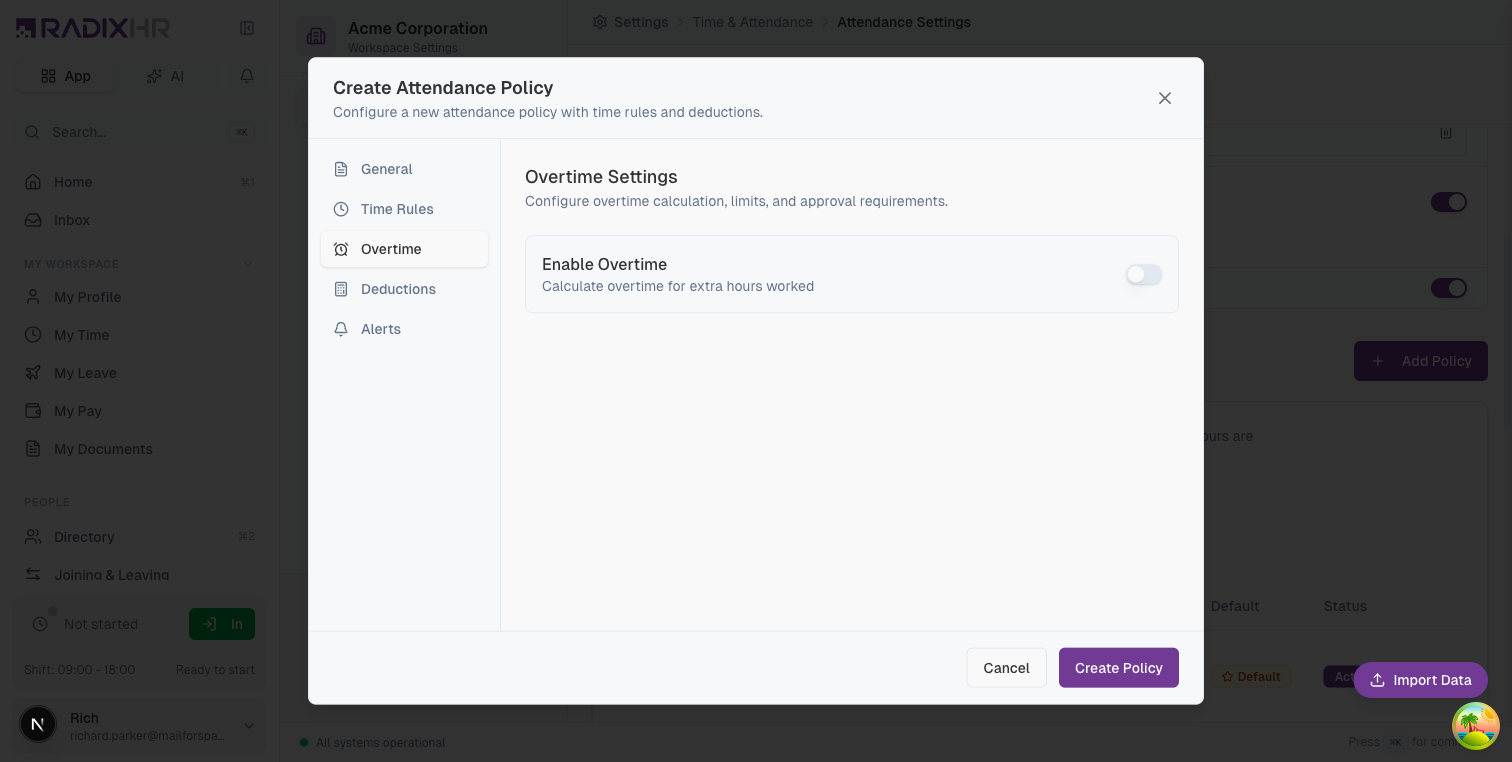Click the Import Data button
The width and height of the screenshot is (1512, 762).
(1420, 680)
